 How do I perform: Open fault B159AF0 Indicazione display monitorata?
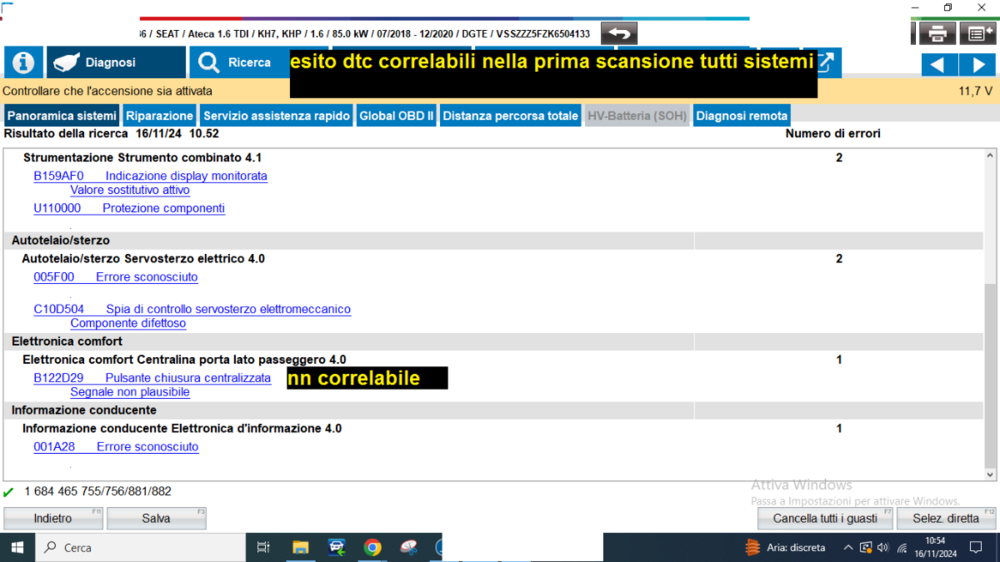coord(151,176)
